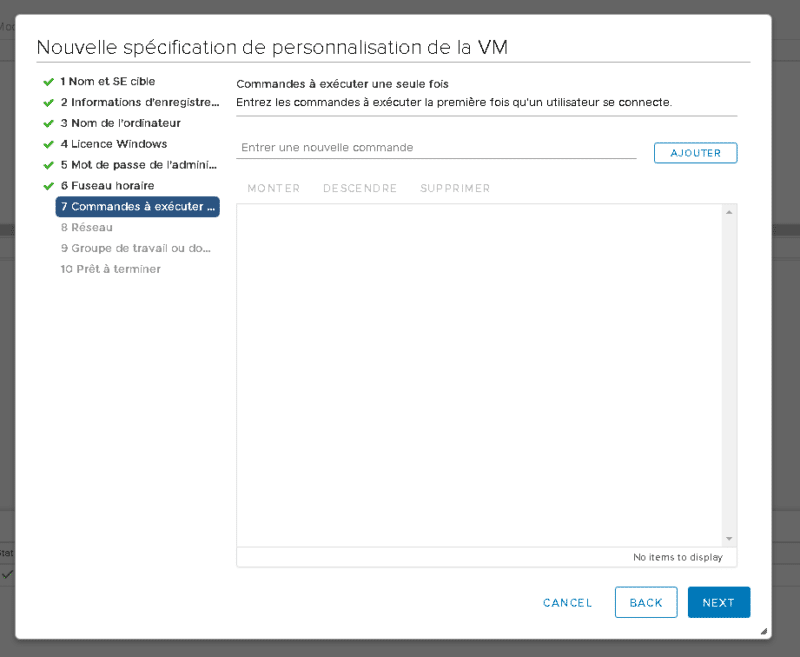
Task: Click scroll down arrow in command list
Action: [x=729, y=538]
